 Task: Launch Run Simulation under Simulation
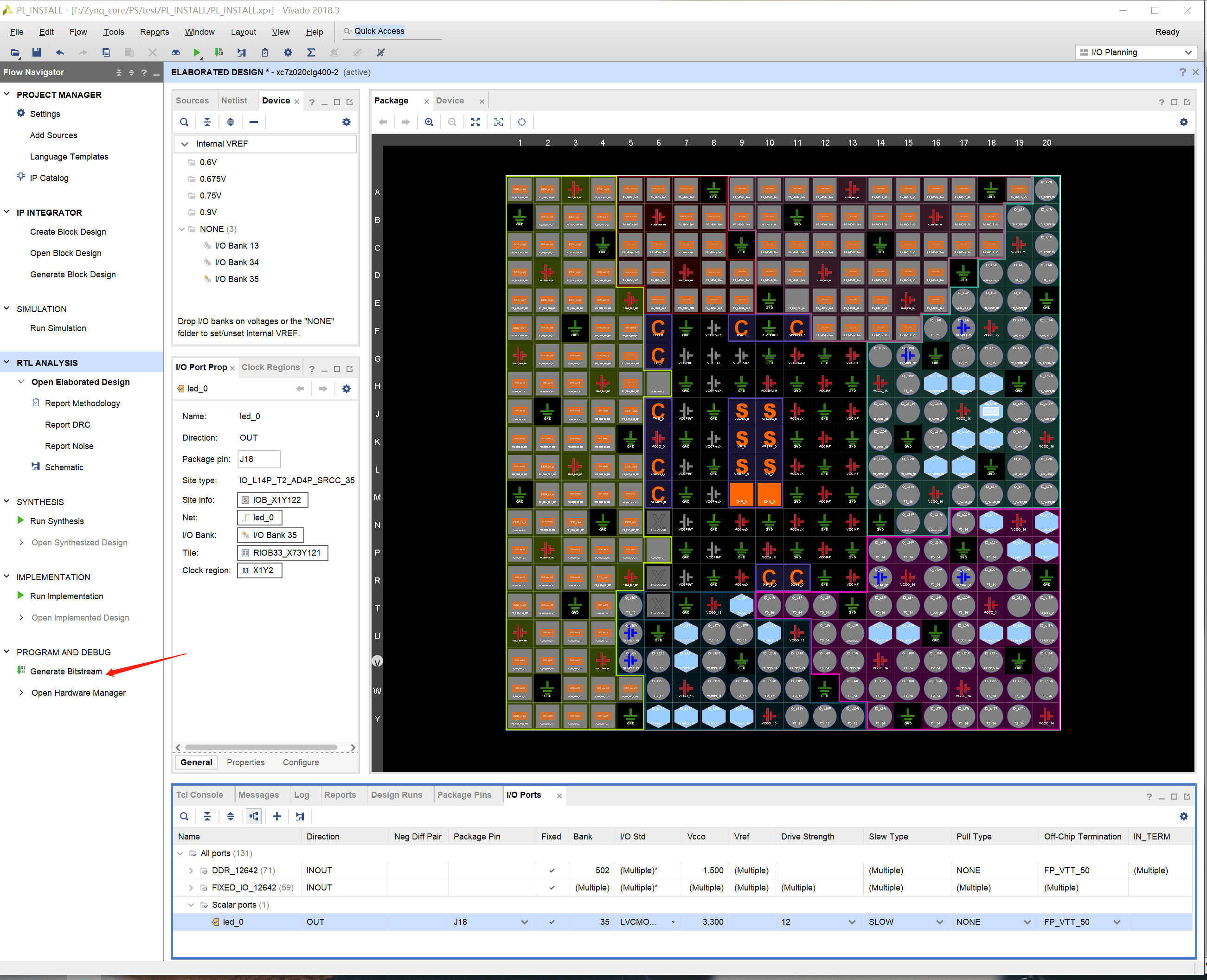pyautogui.click(x=58, y=328)
